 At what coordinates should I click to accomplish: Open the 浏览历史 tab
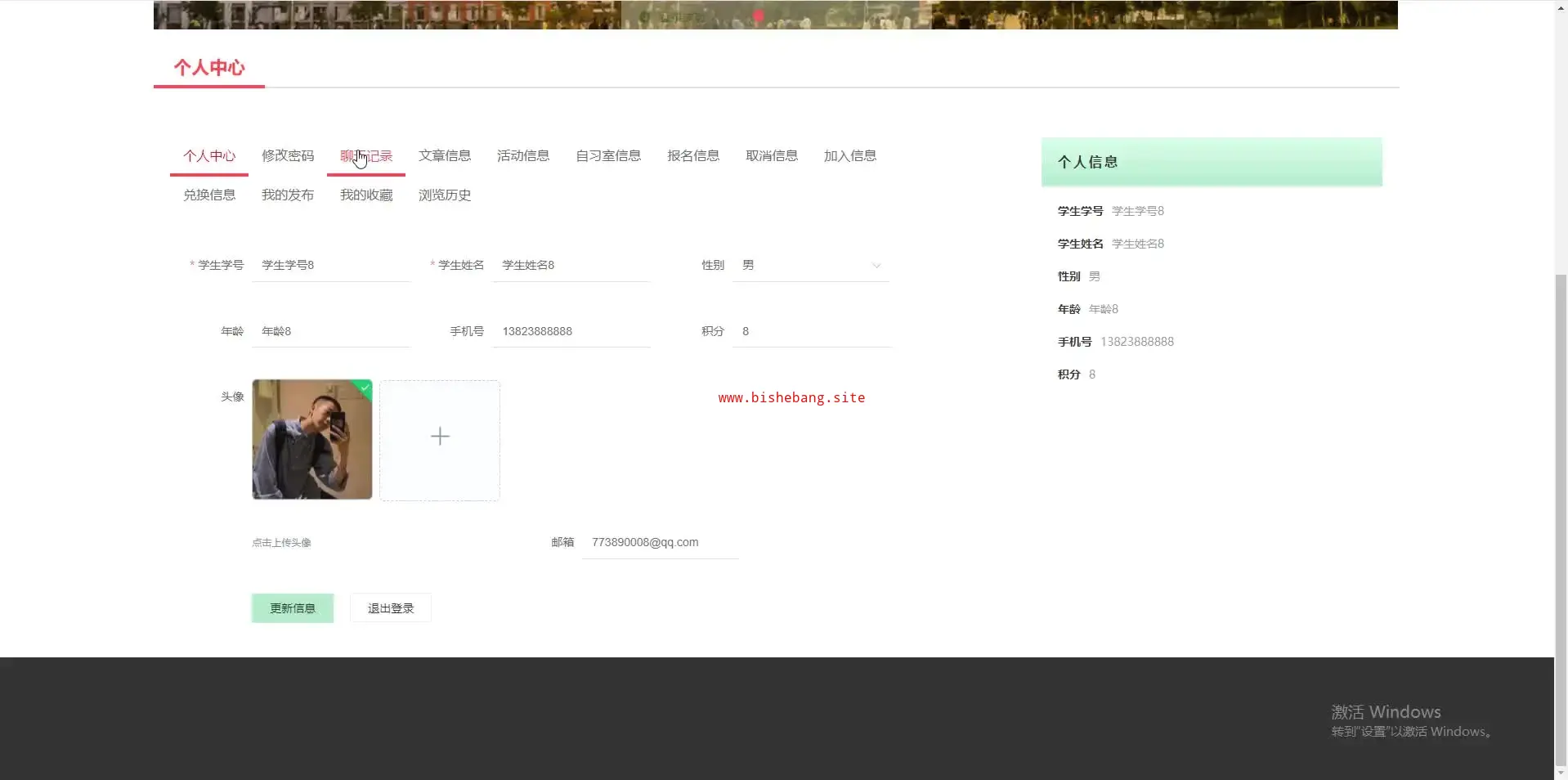[445, 195]
